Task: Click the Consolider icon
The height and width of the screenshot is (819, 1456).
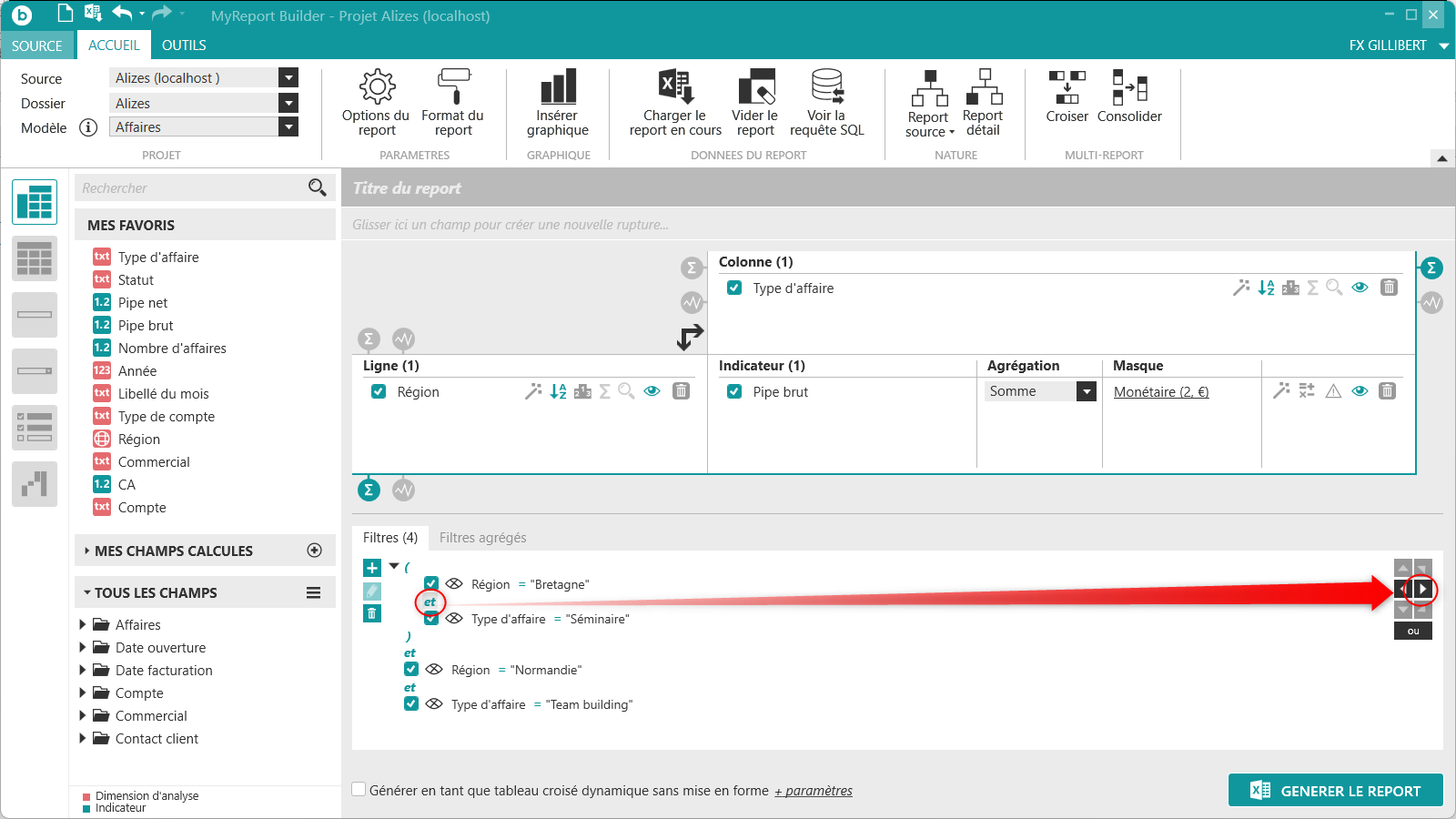Action: tap(1129, 87)
